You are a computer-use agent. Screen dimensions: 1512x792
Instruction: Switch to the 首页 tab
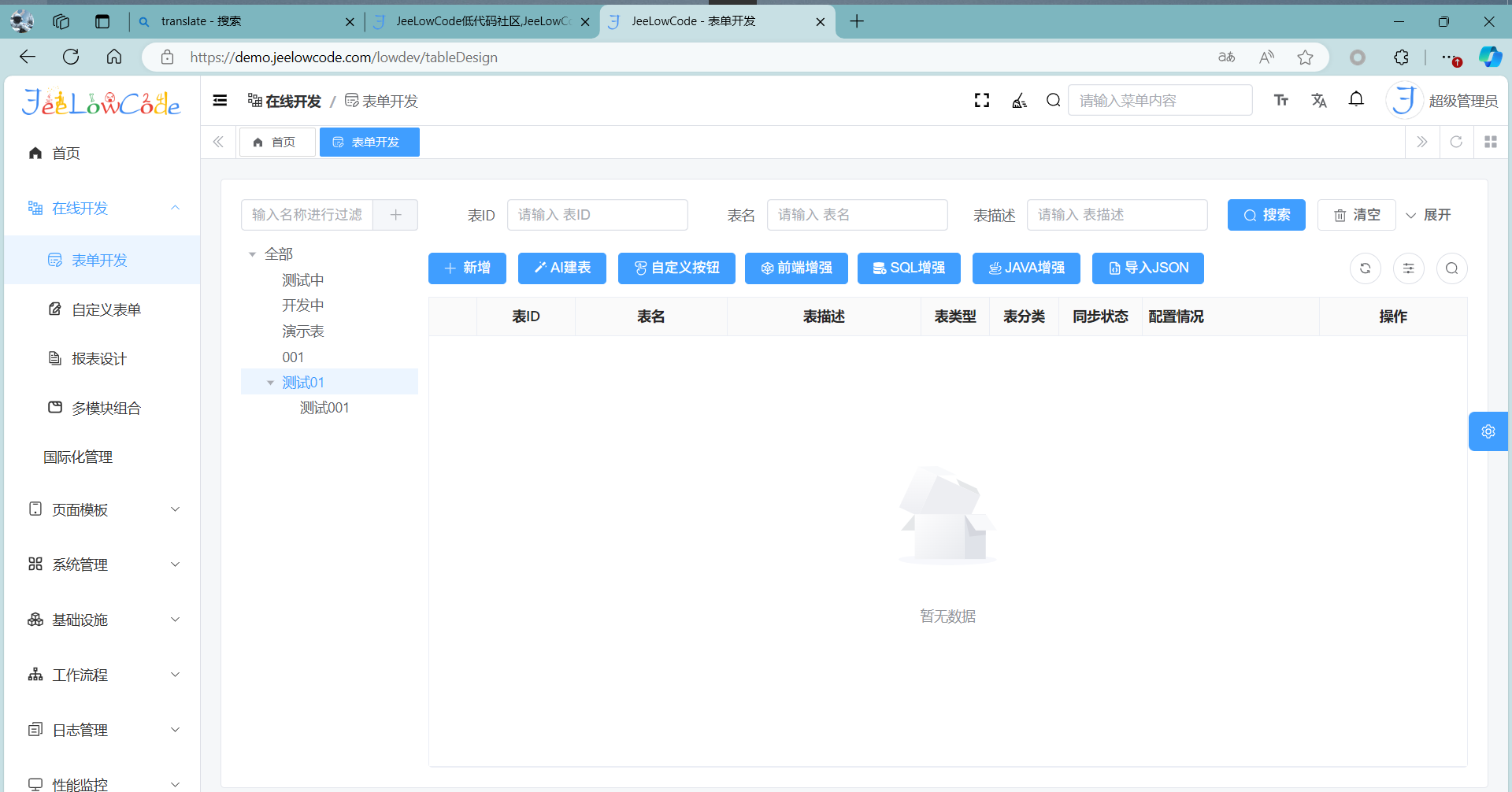coord(276,142)
